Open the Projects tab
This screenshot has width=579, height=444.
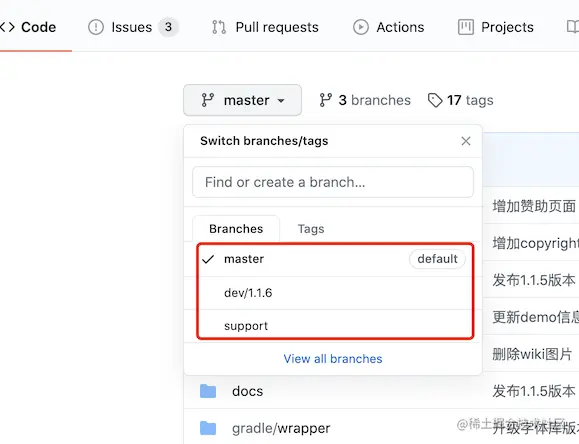click(x=496, y=27)
